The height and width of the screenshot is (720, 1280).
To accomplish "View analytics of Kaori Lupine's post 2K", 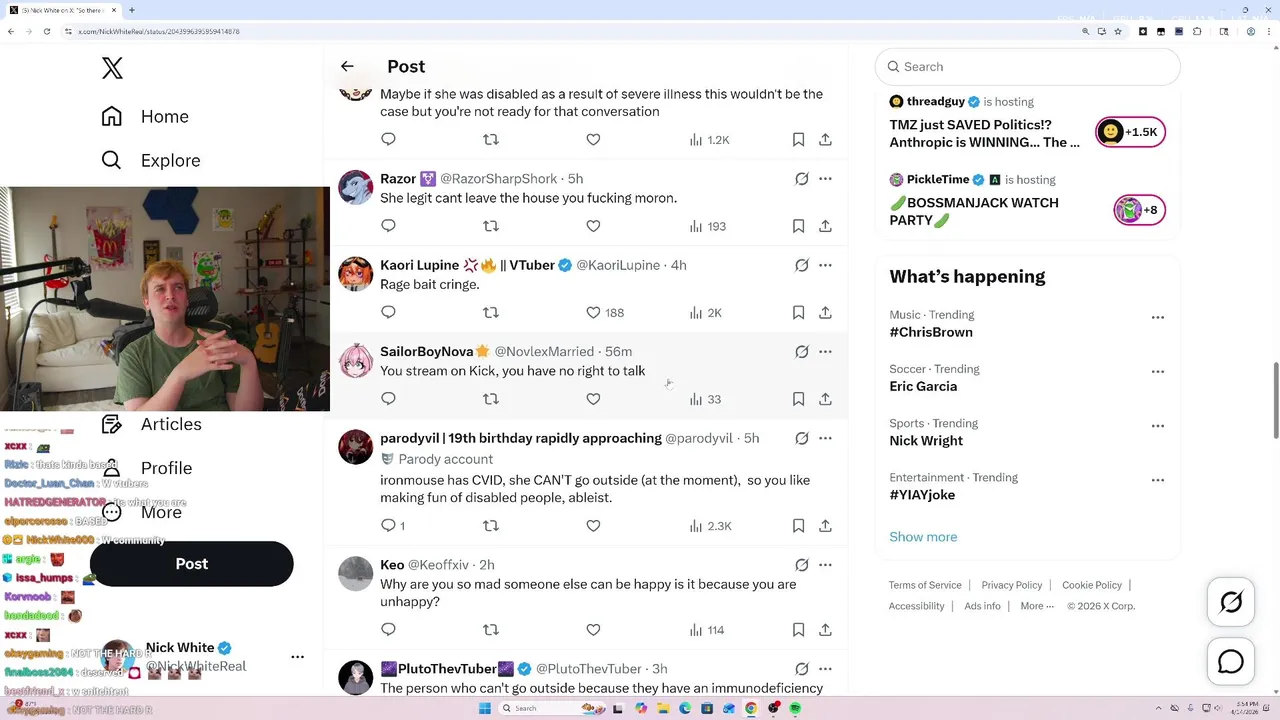I will (705, 313).
